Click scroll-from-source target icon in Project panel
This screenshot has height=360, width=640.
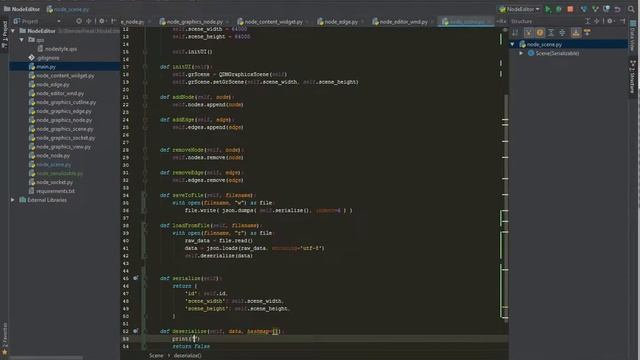click(79, 21)
